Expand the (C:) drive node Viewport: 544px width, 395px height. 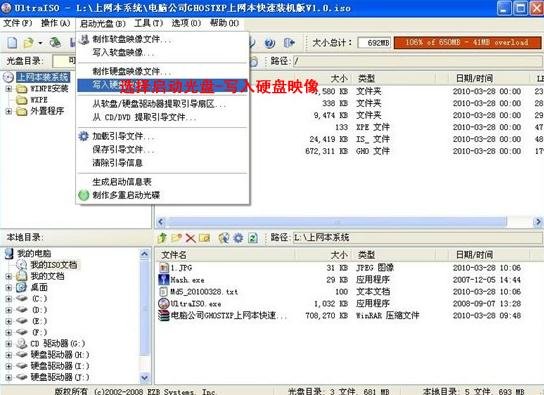tap(9, 299)
